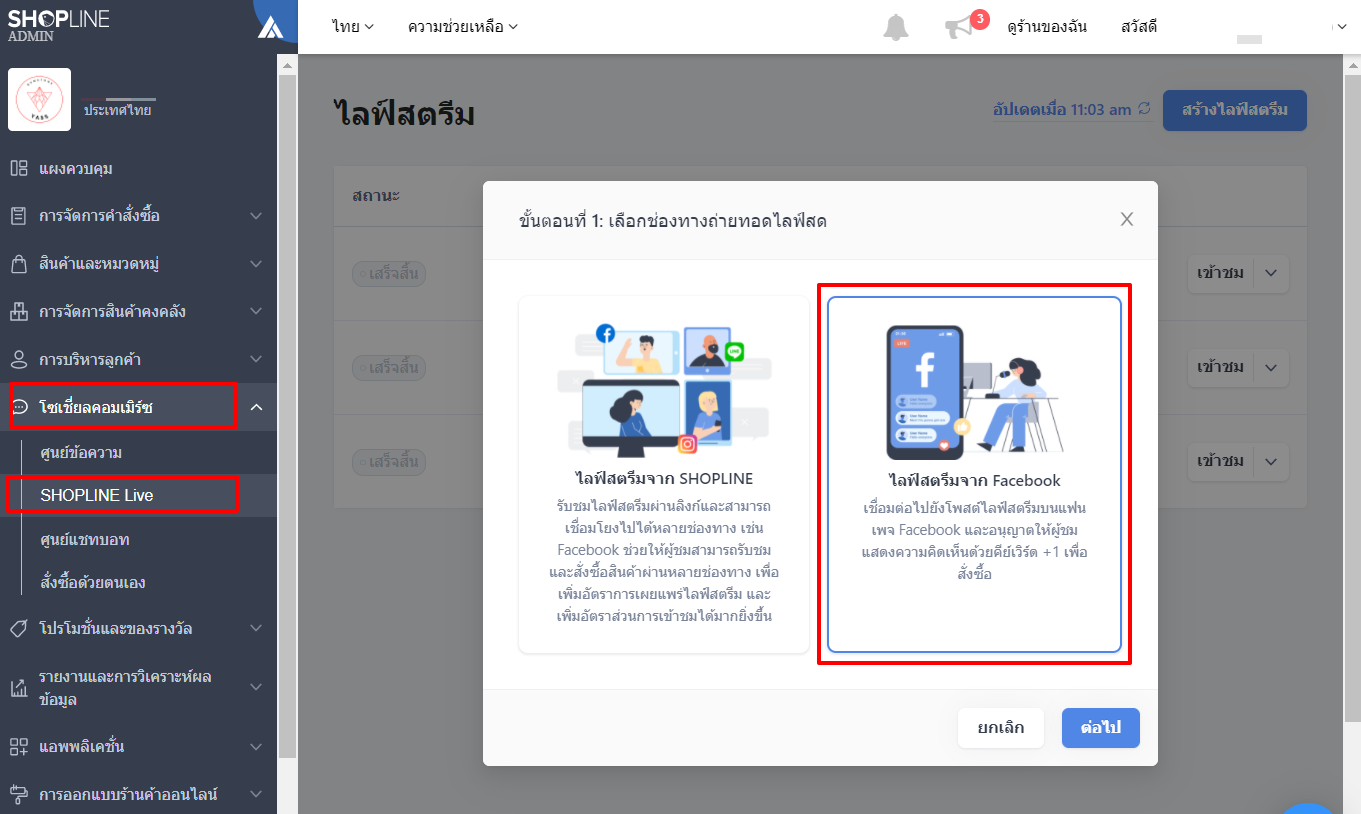Expand การบริหารลูกค้า menu chevron
Image resolution: width=1361 pixels, height=814 pixels.
[x=256, y=359]
